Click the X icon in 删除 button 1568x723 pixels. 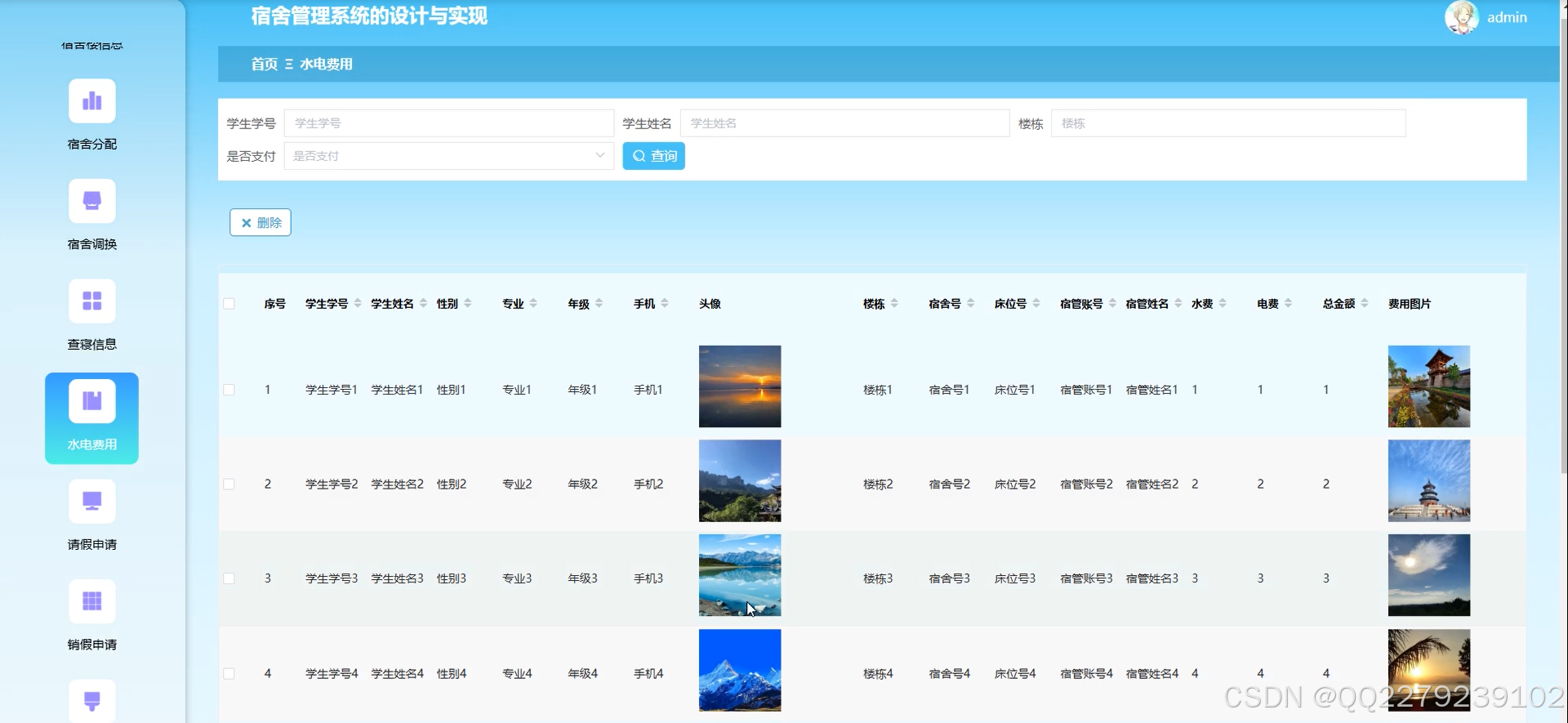pyautogui.click(x=246, y=223)
